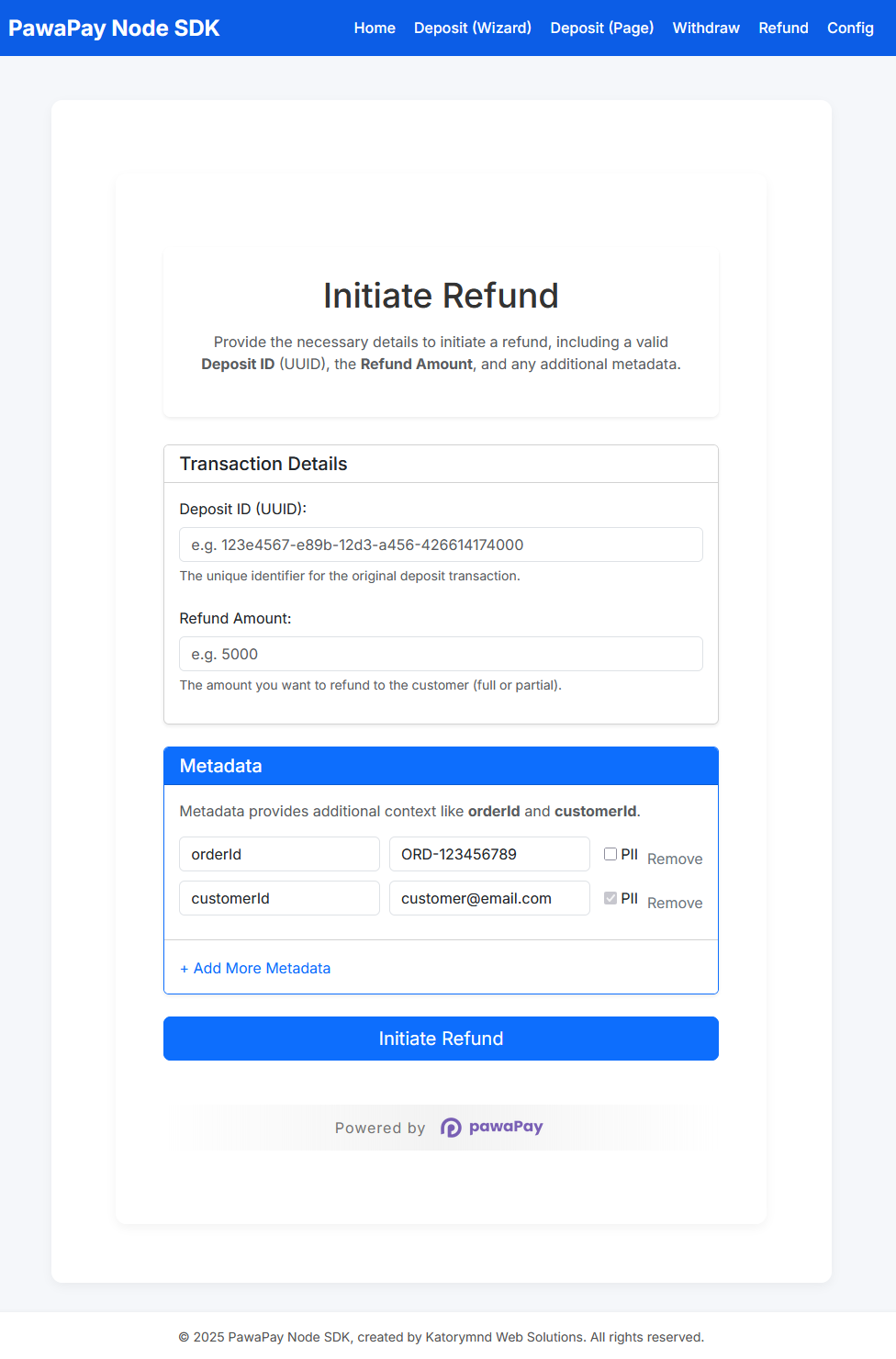The width and height of the screenshot is (896, 1359).
Task: Navigate to the Withdraw page
Action: coord(706,28)
